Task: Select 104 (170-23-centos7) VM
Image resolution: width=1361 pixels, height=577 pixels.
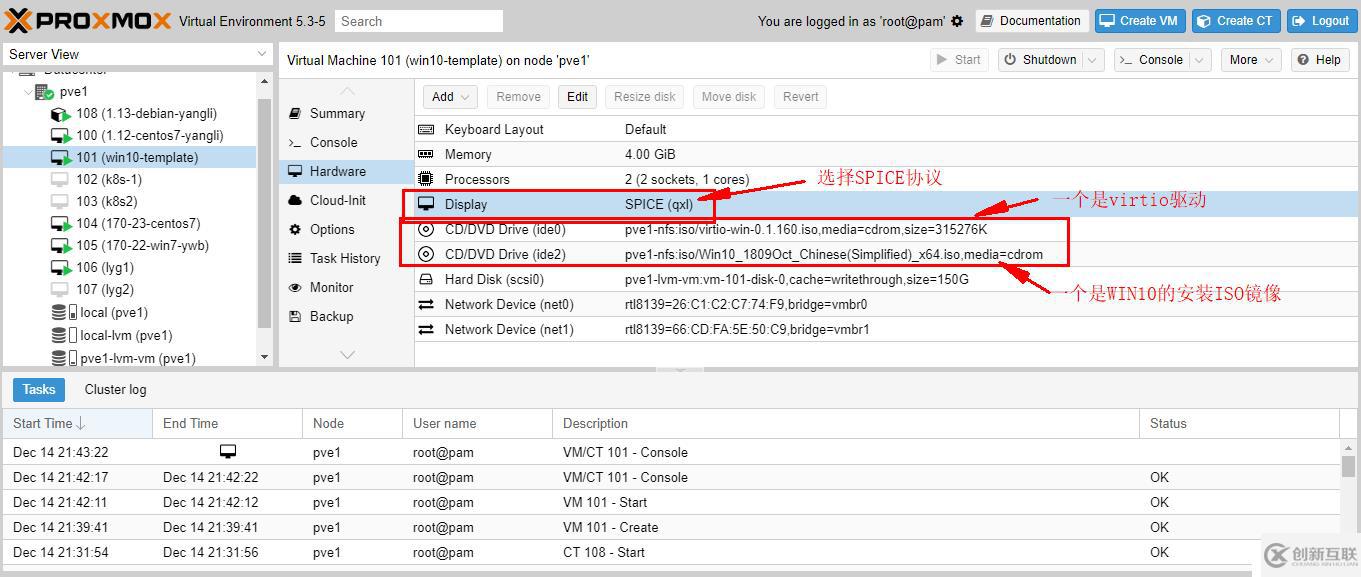Action: (129, 224)
